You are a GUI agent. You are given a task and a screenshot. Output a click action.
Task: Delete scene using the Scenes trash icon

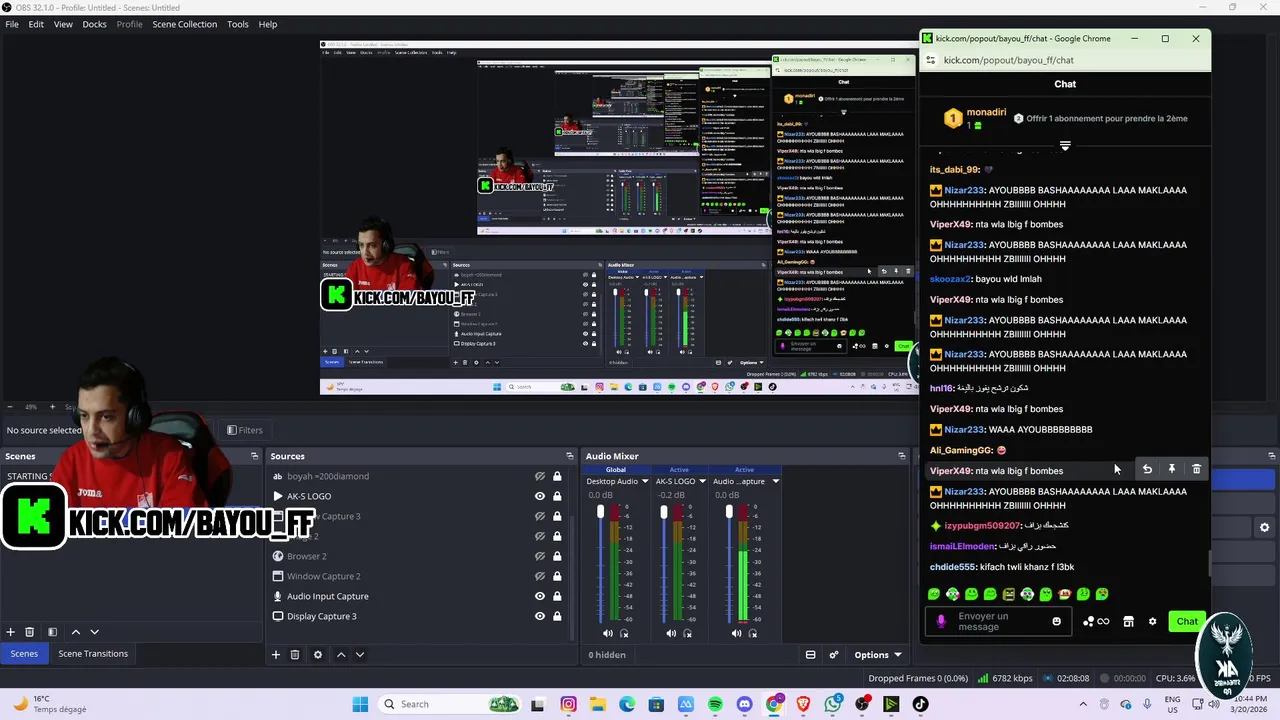point(30,632)
